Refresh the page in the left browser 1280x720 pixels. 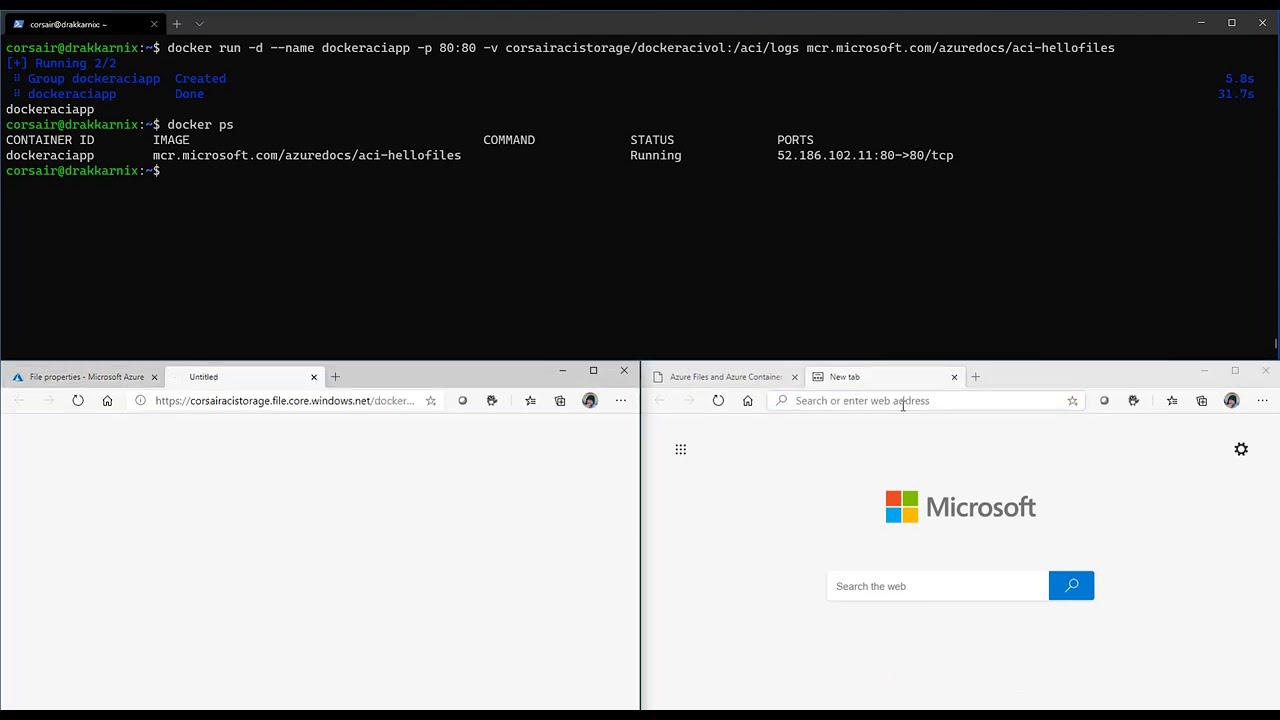pyautogui.click(x=78, y=401)
